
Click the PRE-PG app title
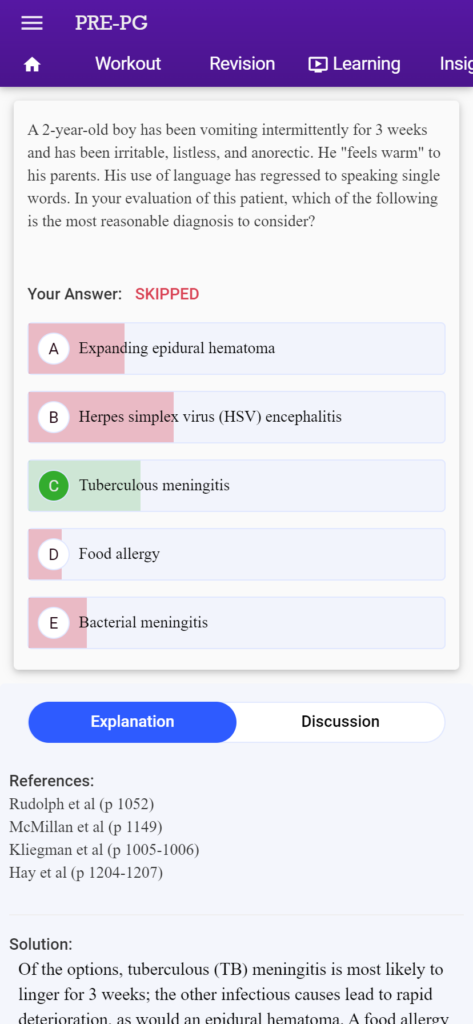[111, 23]
